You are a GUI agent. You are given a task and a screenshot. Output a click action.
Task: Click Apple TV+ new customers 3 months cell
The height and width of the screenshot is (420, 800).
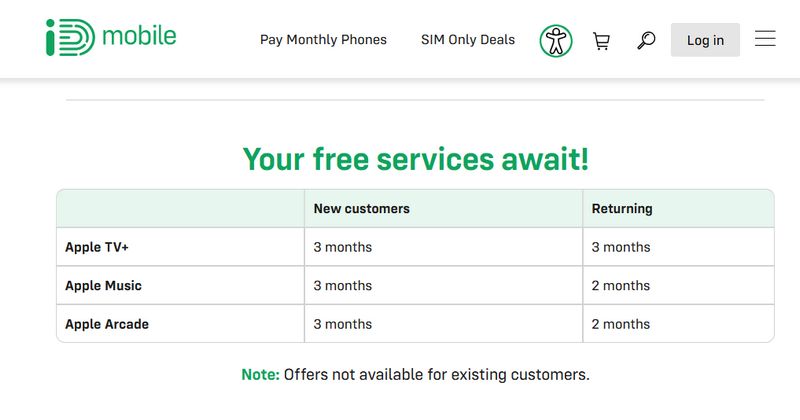point(443,247)
